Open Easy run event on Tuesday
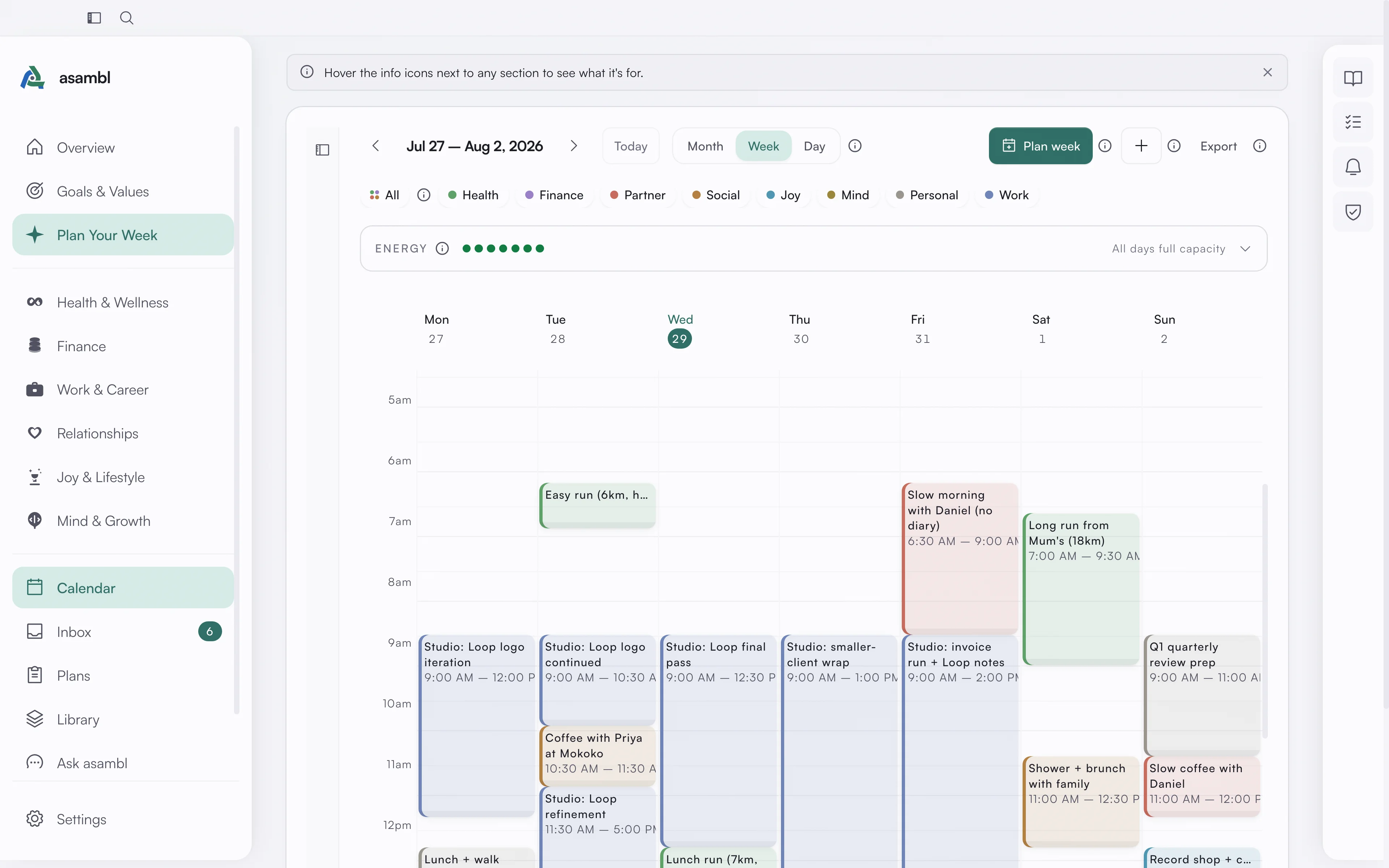The width and height of the screenshot is (1389, 868). (598, 505)
